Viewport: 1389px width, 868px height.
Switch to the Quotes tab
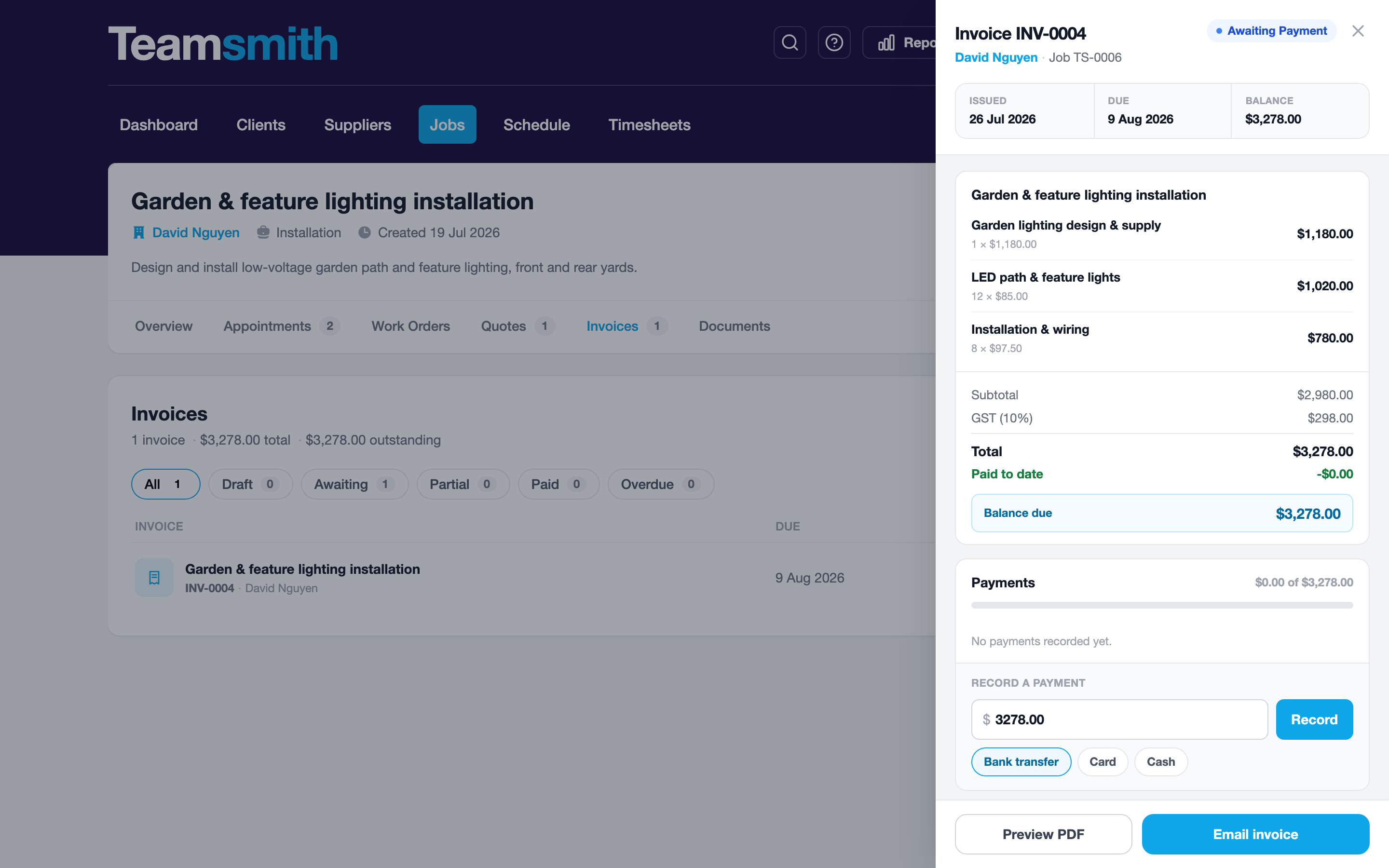(517, 326)
